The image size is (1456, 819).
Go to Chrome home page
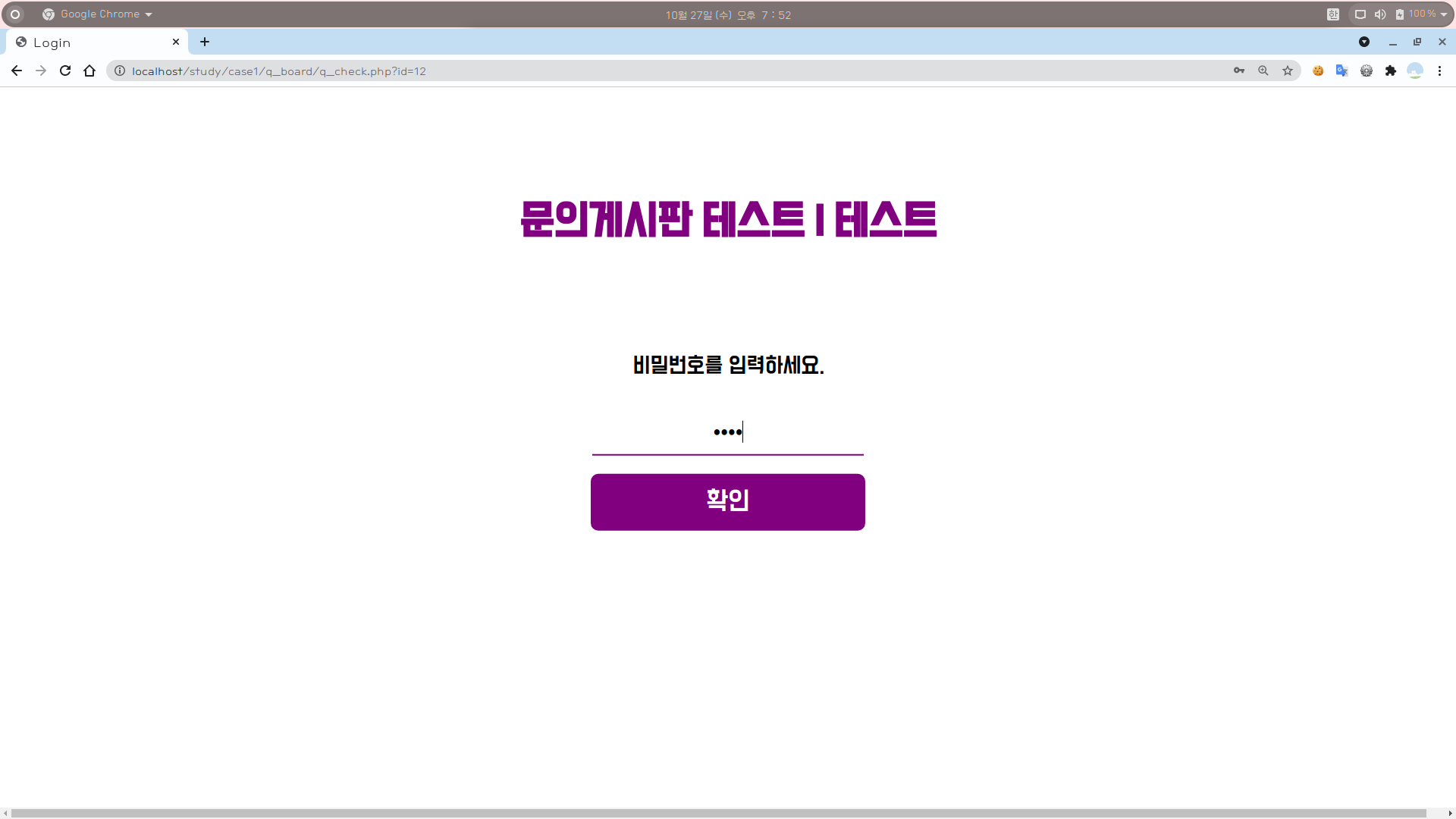(89, 71)
